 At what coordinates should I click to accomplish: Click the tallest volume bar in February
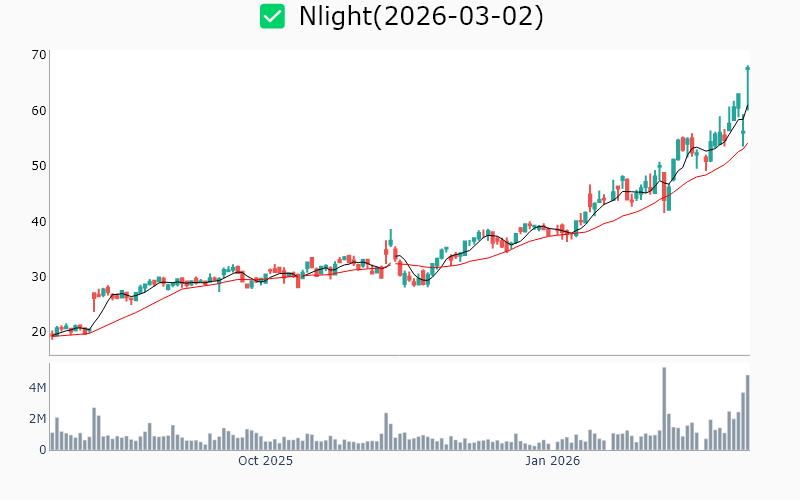[x=664, y=409]
